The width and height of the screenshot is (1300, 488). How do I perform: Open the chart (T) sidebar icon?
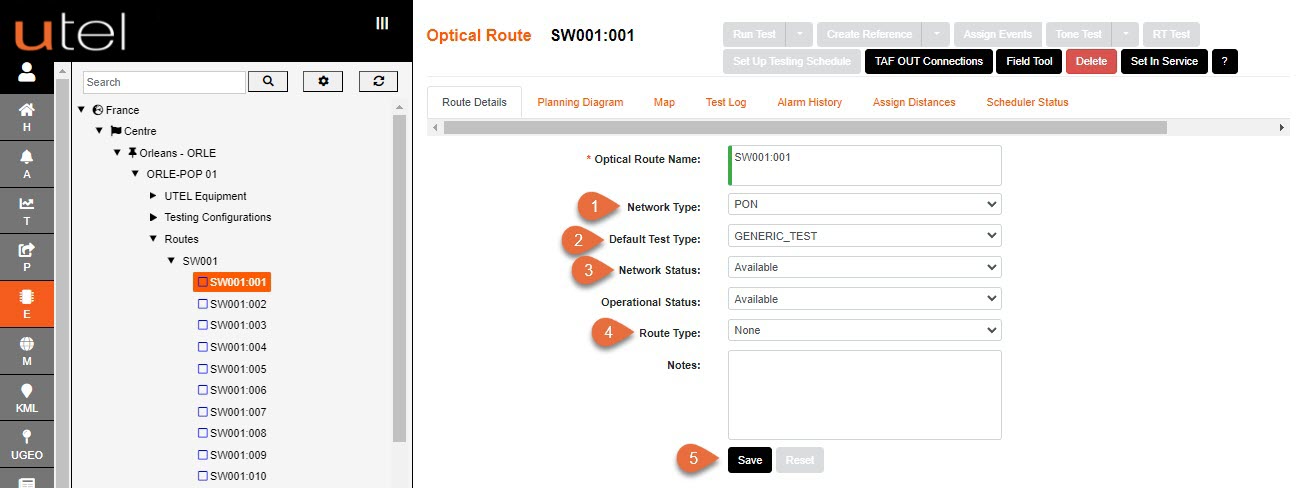pyautogui.click(x=27, y=211)
